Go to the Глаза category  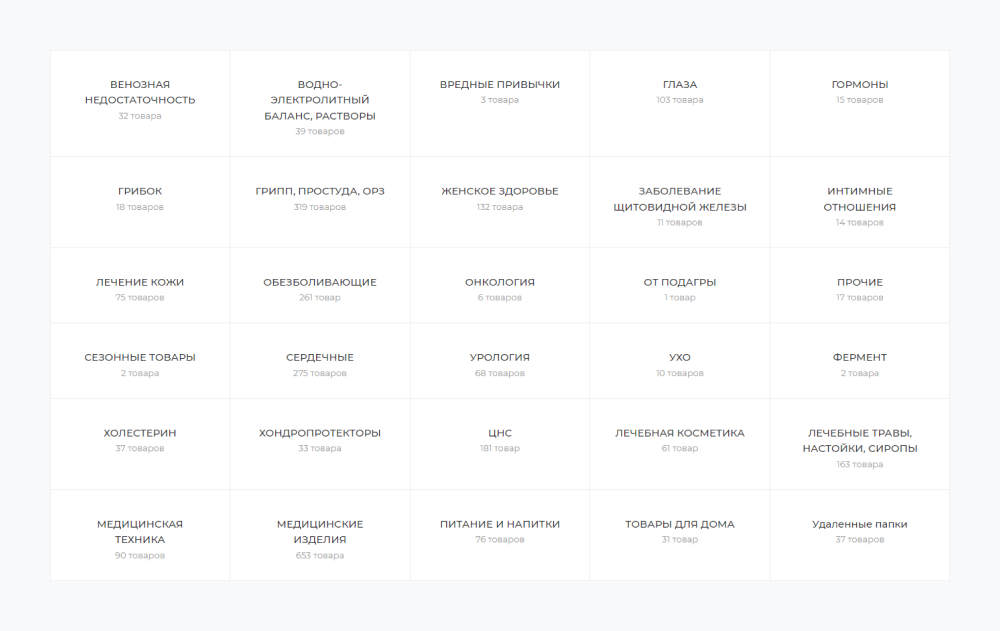[680, 85]
